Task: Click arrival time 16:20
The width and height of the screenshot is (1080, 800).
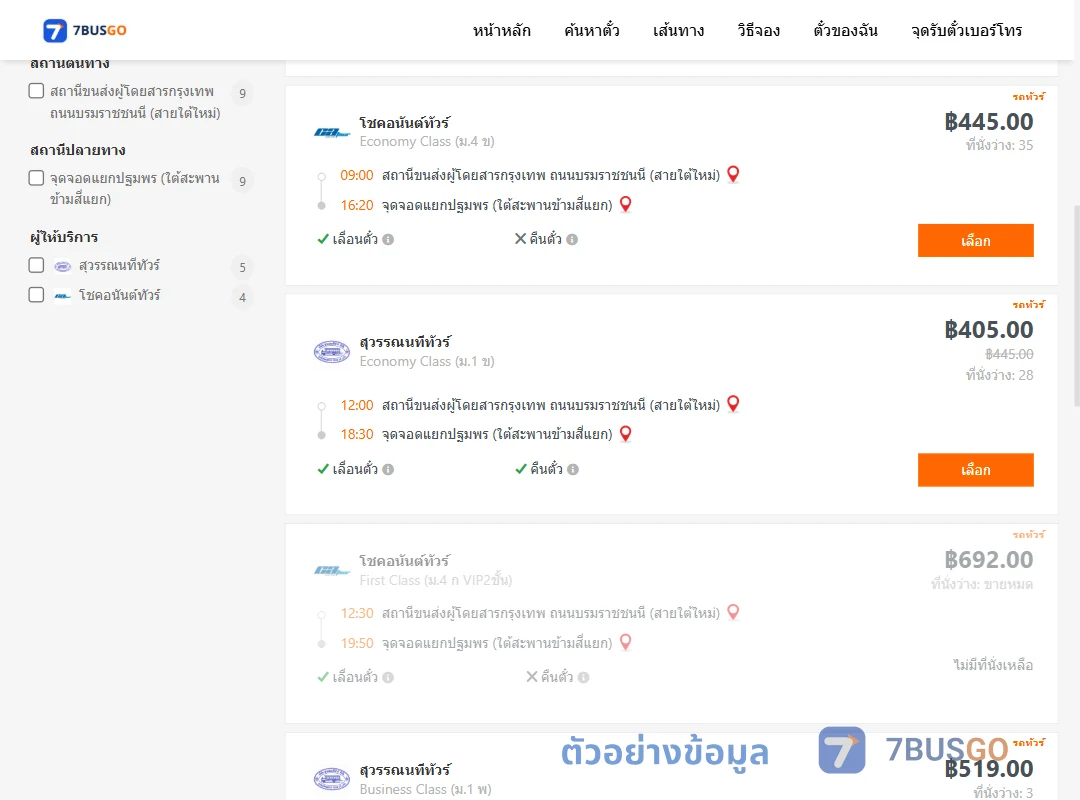Action: coord(357,205)
